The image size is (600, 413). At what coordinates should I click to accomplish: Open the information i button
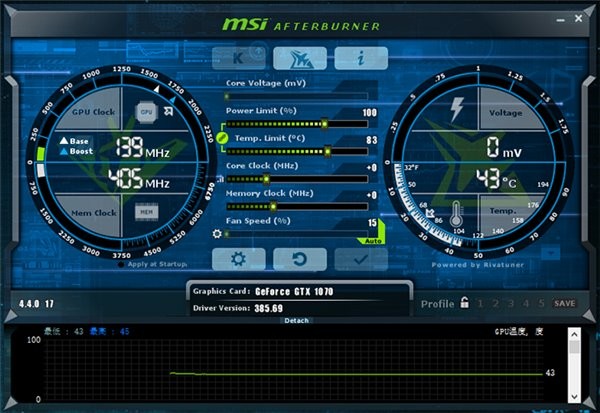click(x=361, y=58)
